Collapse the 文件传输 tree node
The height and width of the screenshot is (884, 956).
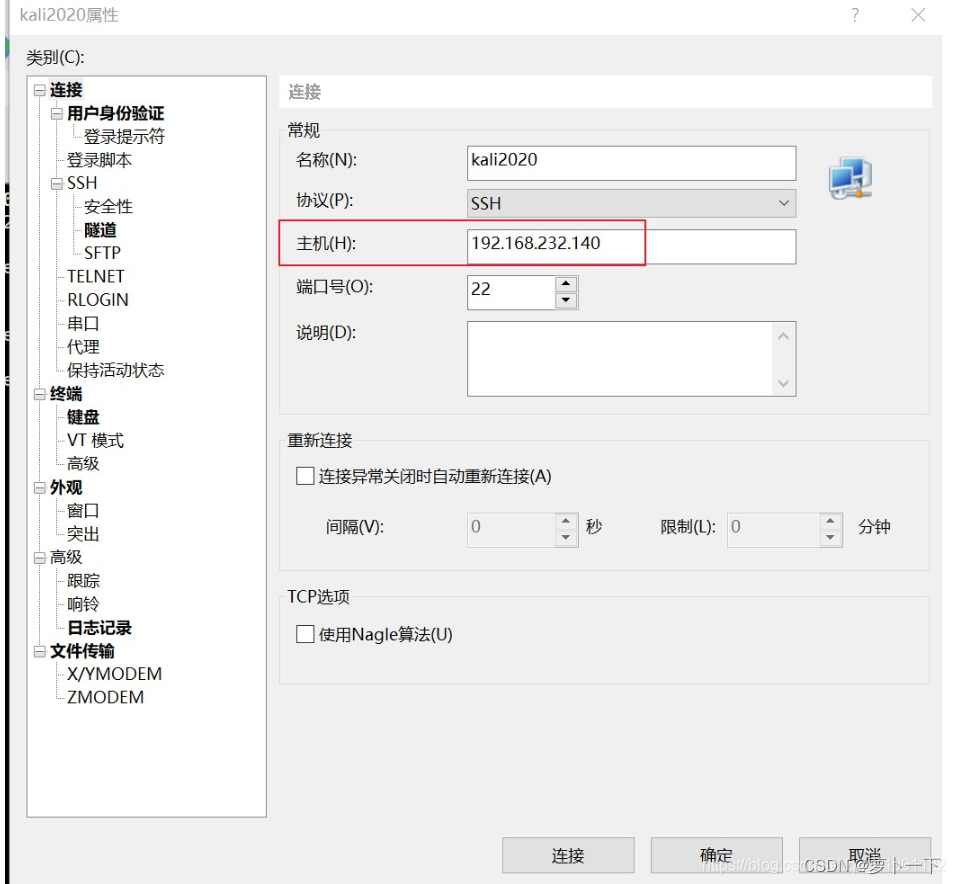point(40,651)
